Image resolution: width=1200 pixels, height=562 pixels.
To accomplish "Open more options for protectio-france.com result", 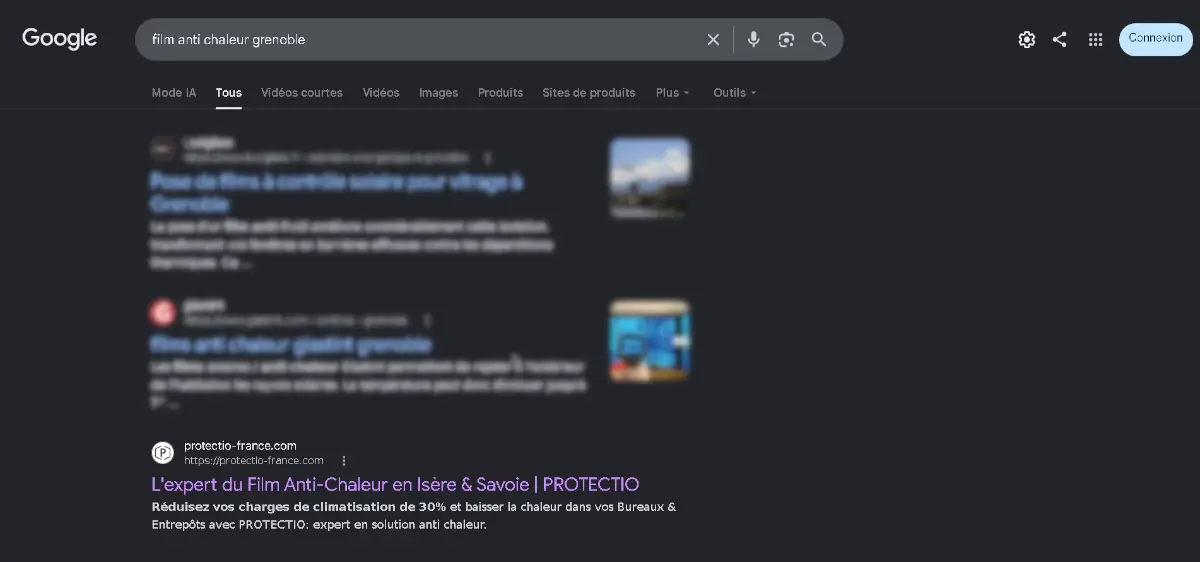I will tap(344, 461).
